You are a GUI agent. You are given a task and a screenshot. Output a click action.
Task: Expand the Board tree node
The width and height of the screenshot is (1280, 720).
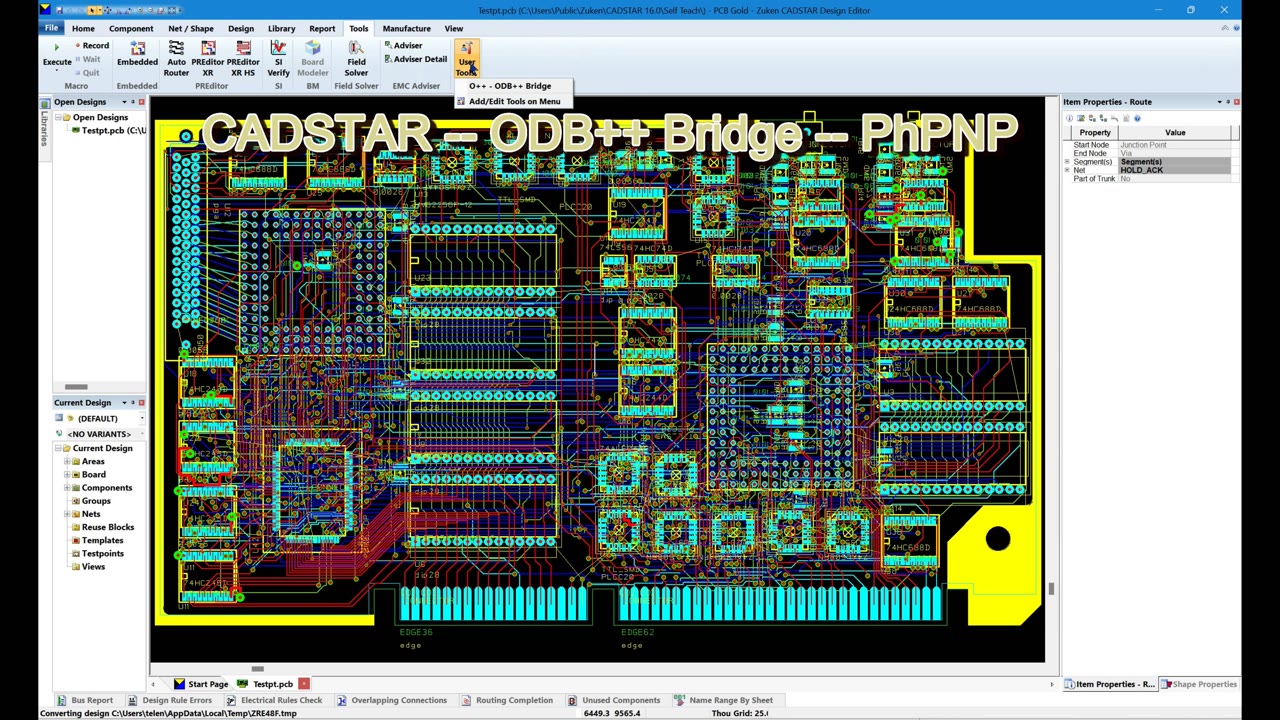(x=67, y=475)
